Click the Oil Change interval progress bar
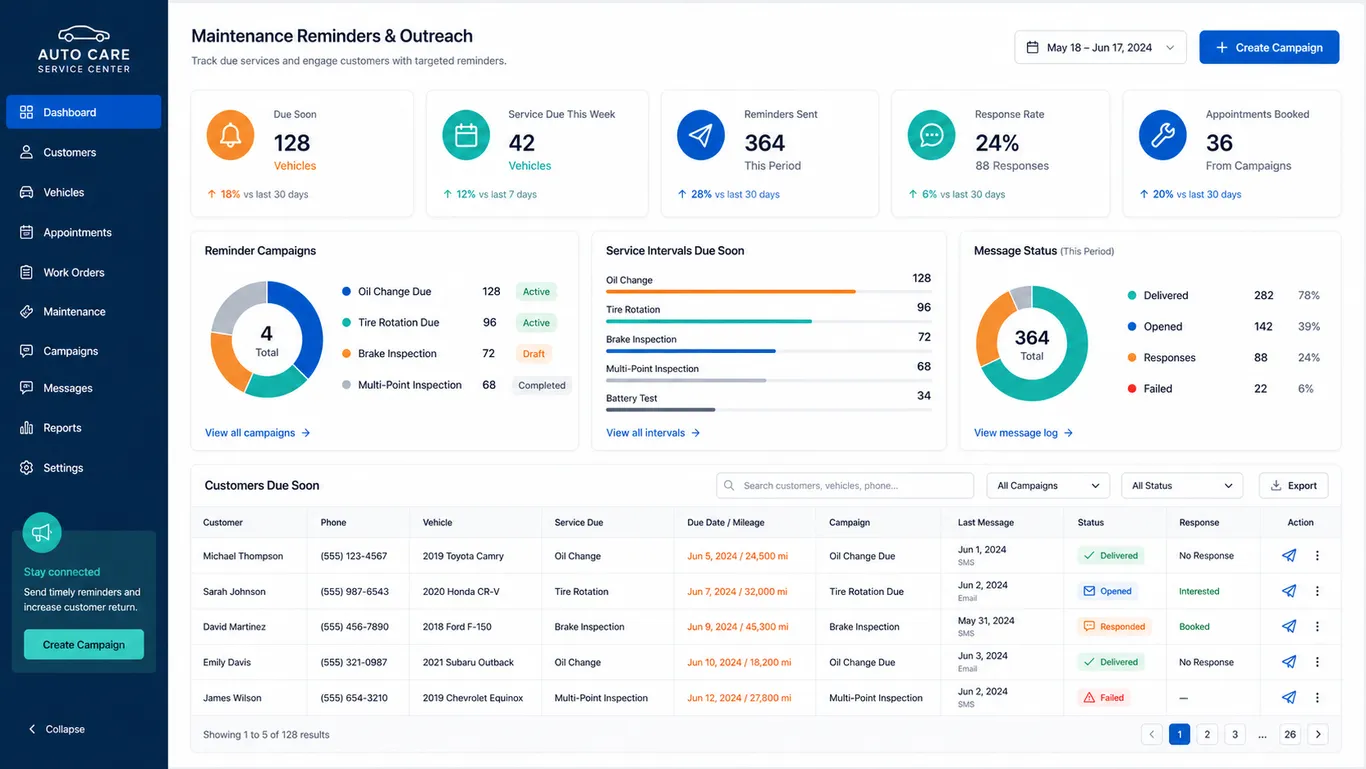The width and height of the screenshot is (1366, 769). [768, 292]
